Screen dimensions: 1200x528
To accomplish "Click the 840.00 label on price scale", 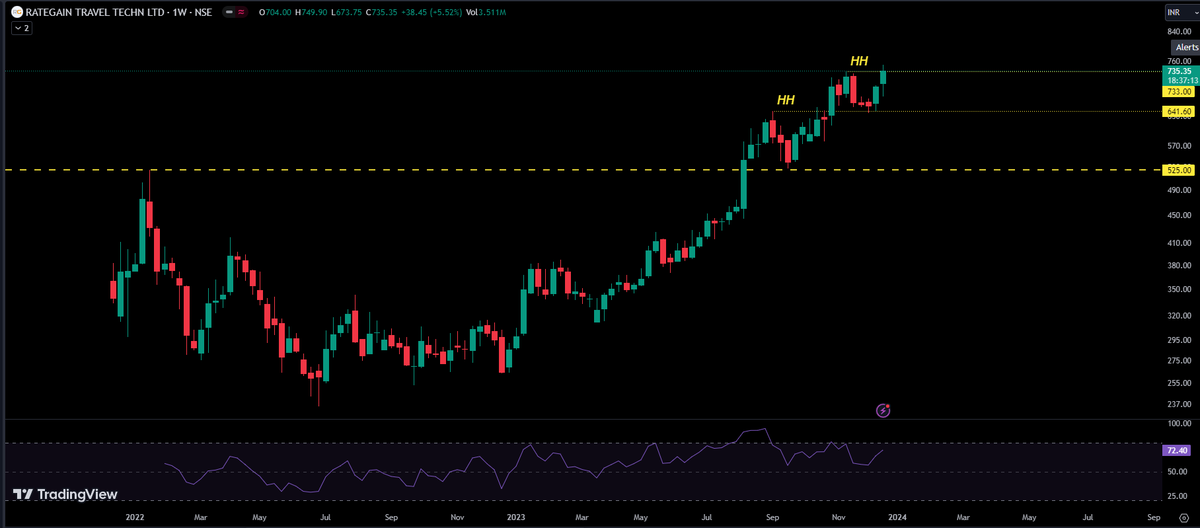I will [1178, 32].
